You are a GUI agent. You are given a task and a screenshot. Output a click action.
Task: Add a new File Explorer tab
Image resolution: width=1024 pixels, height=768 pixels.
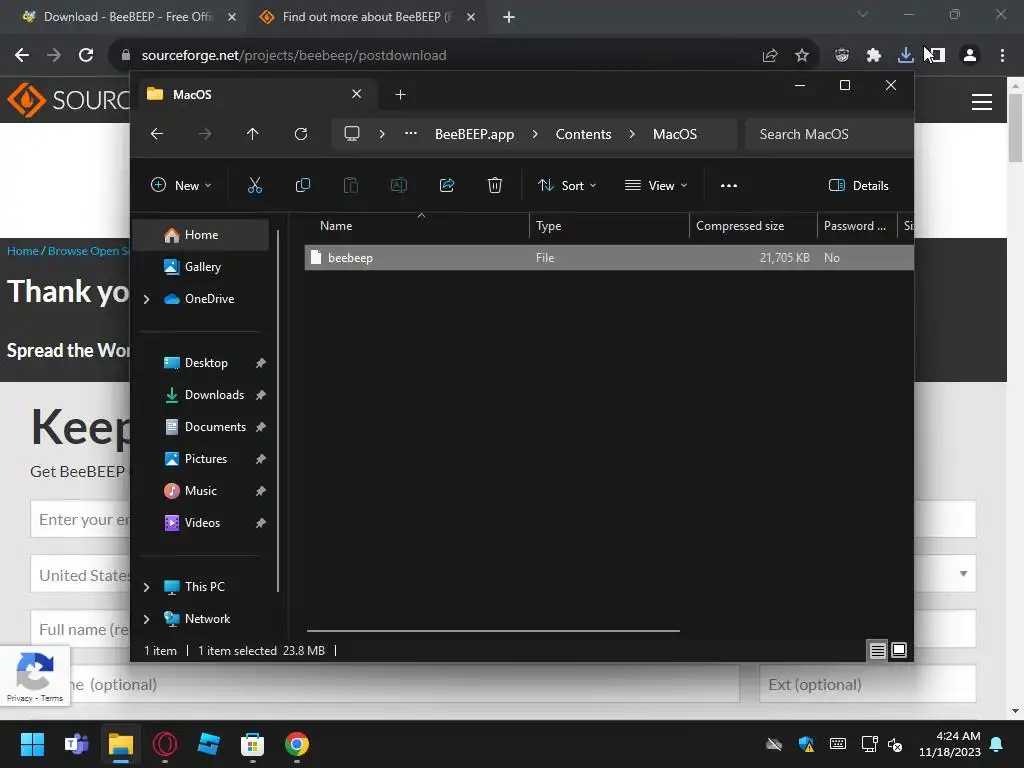[x=400, y=95]
